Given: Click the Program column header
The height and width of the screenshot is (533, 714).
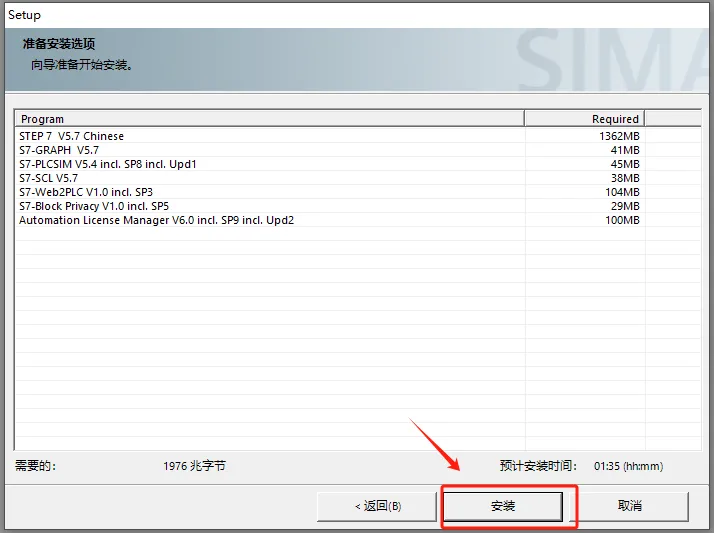Looking at the screenshot, I should [x=270, y=119].
